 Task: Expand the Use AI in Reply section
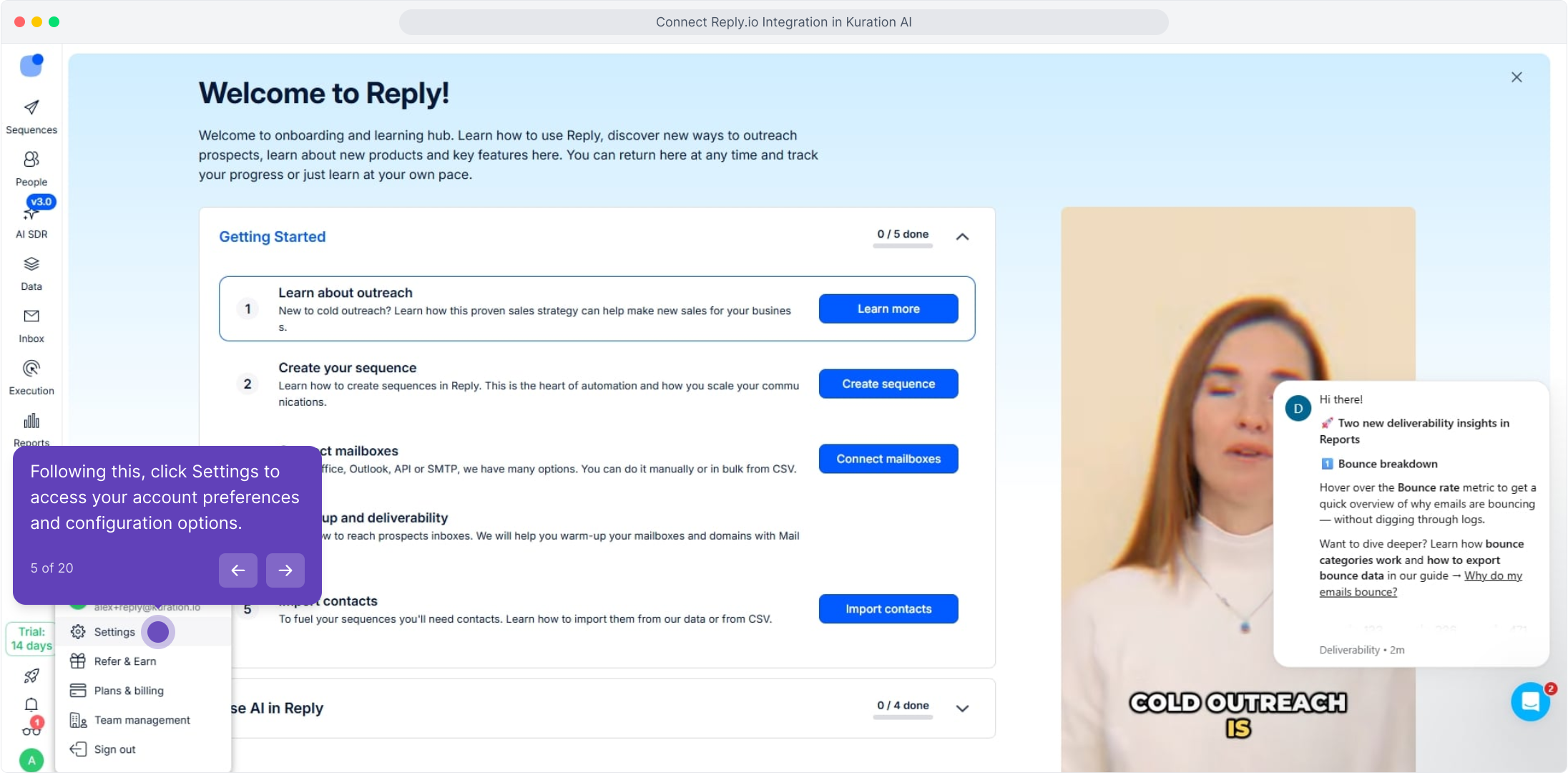click(963, 709)
